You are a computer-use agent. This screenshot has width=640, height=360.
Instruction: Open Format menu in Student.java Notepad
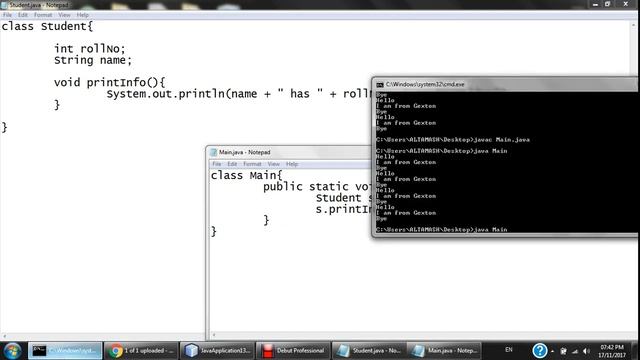[43, 15]
